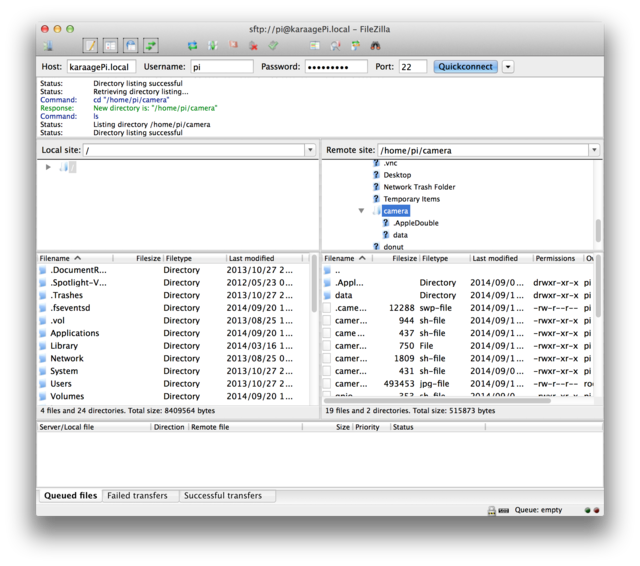Disconnect from the server (red X icon)

[253, 45]
